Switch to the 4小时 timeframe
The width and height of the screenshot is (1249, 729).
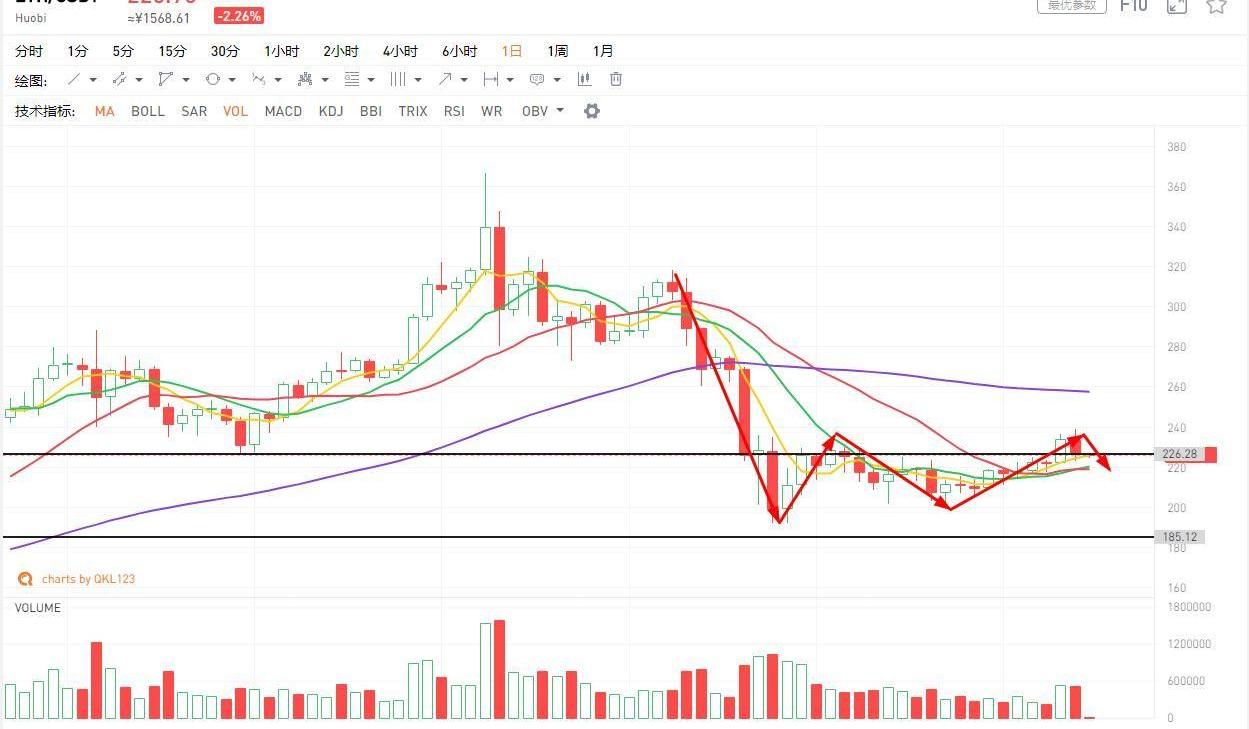(400, 51)
